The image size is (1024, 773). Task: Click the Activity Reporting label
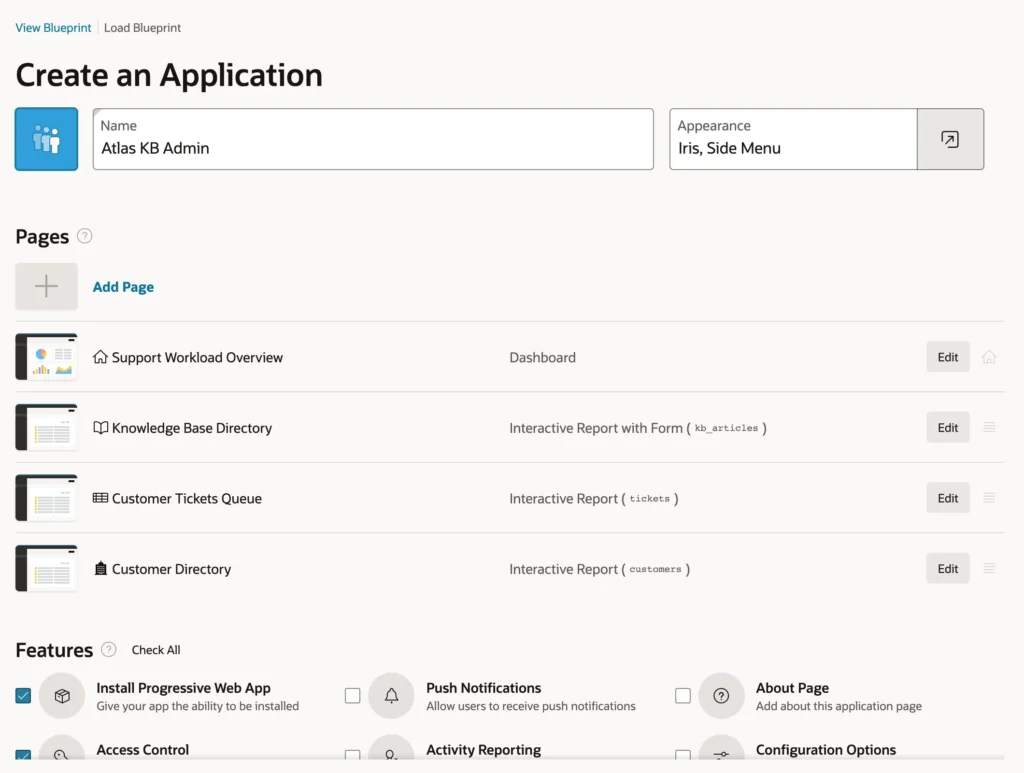pyautogui.click(x=484, y=749)
